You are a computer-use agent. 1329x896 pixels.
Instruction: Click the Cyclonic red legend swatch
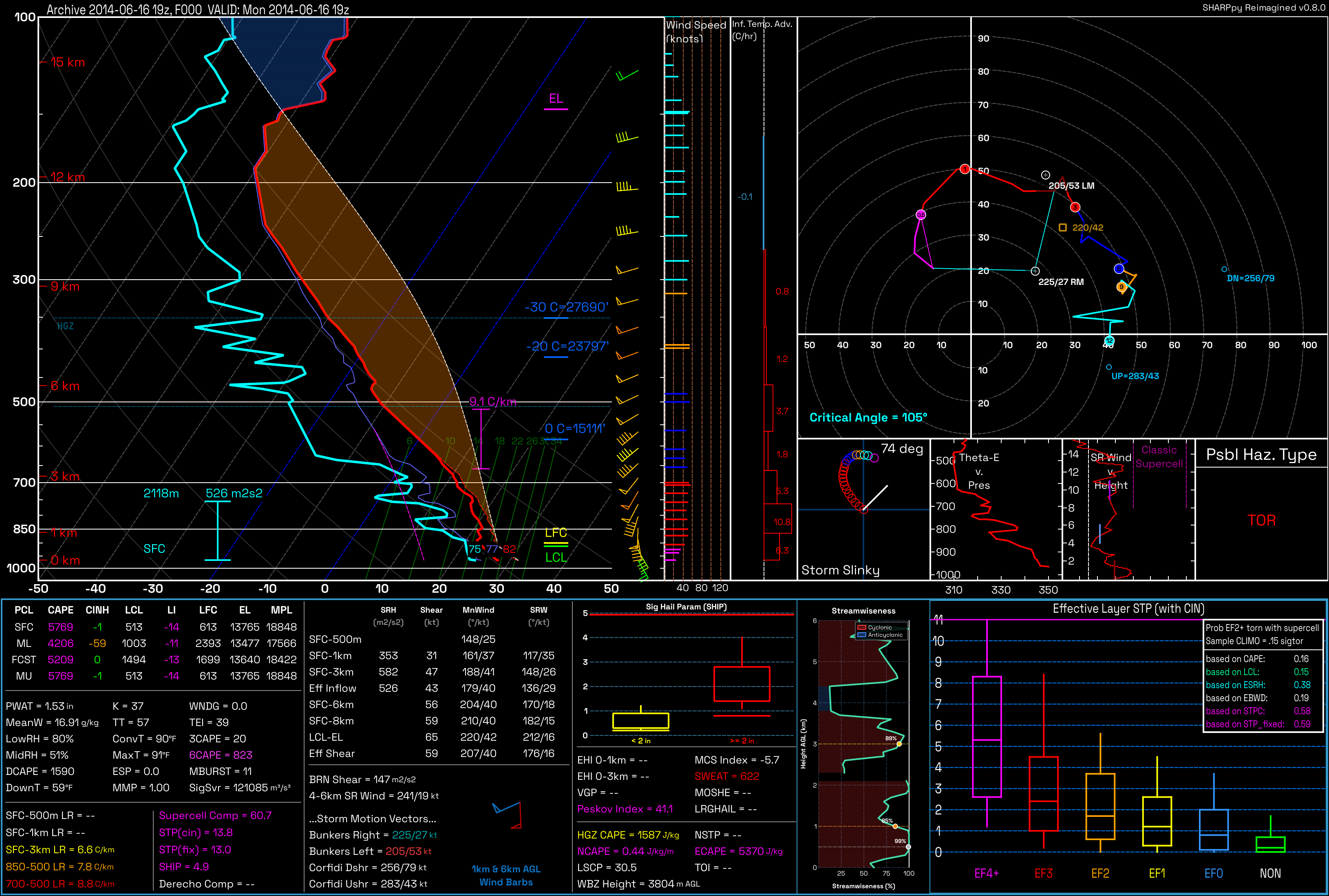pyautogui.click(x=861, y=627)
